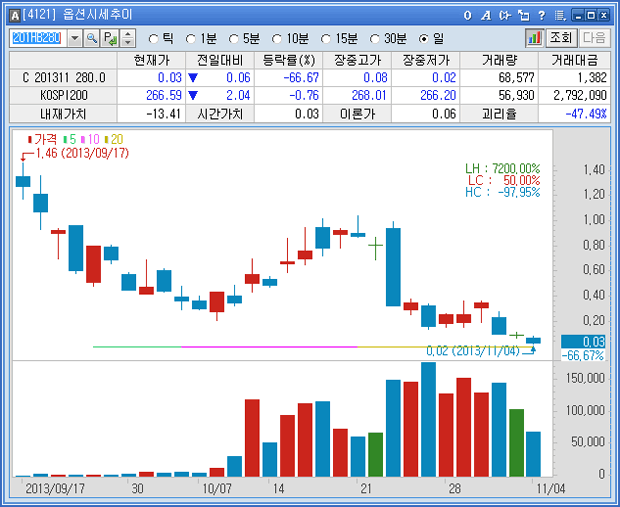The image size is (620, 507).
Task: Open the help question mark icon
Action: point(541,15)
